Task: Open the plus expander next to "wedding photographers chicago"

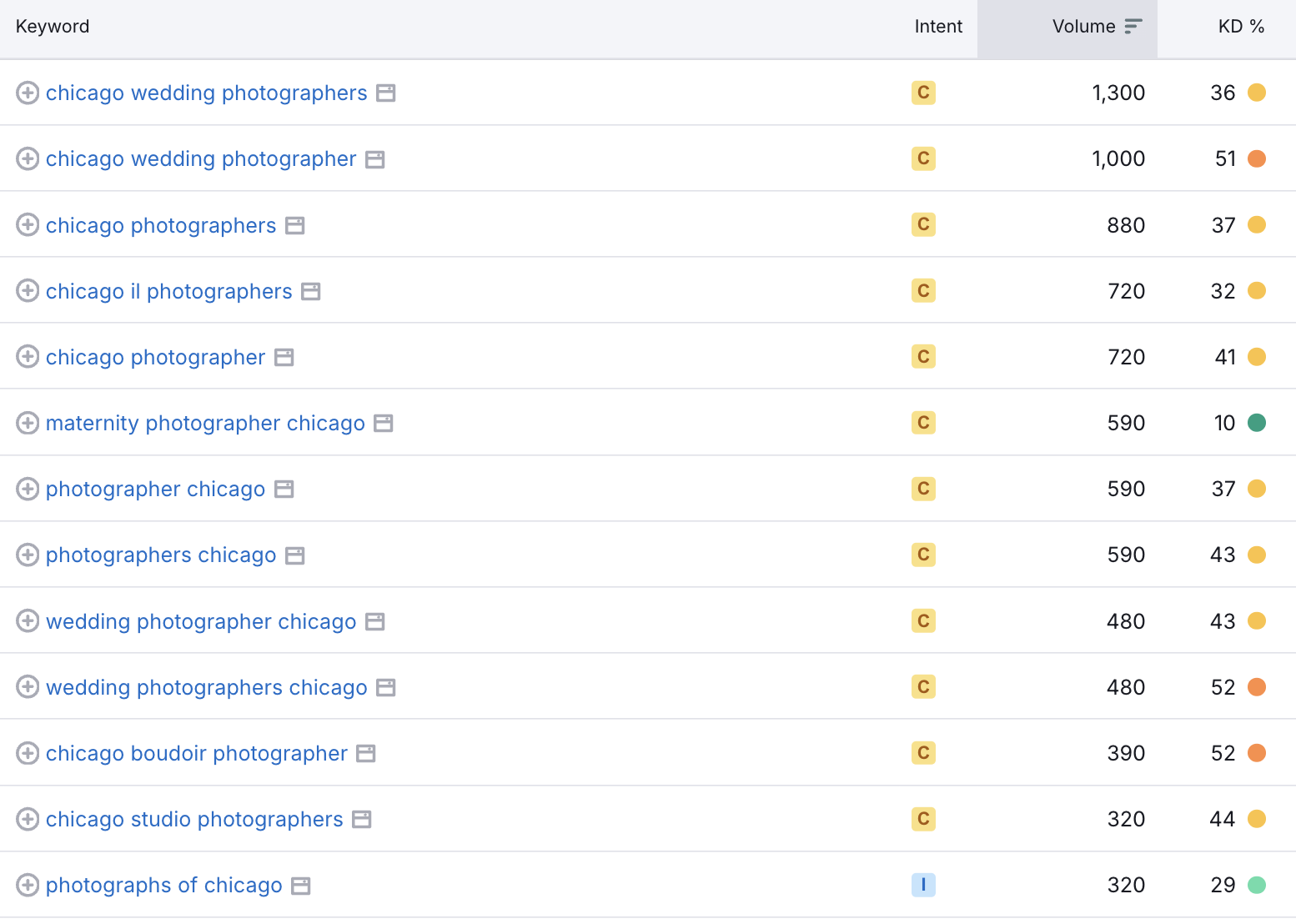Action: coord(28,687)
